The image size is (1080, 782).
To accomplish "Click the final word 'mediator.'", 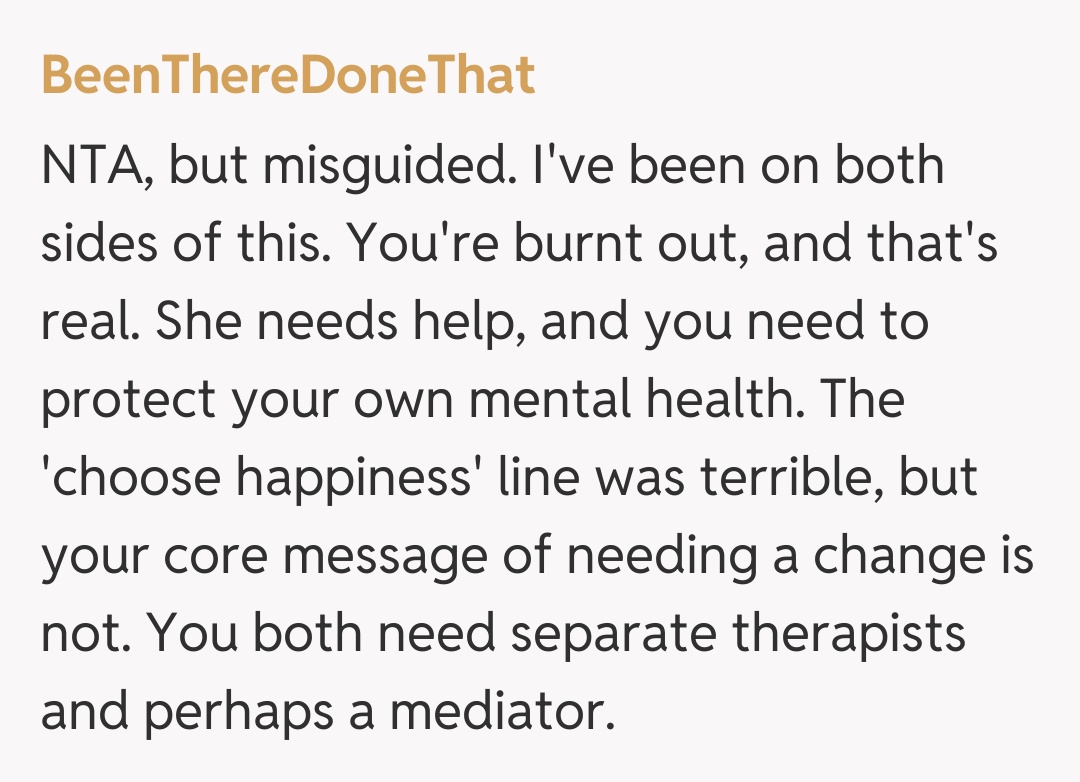I will click(500, 711).
